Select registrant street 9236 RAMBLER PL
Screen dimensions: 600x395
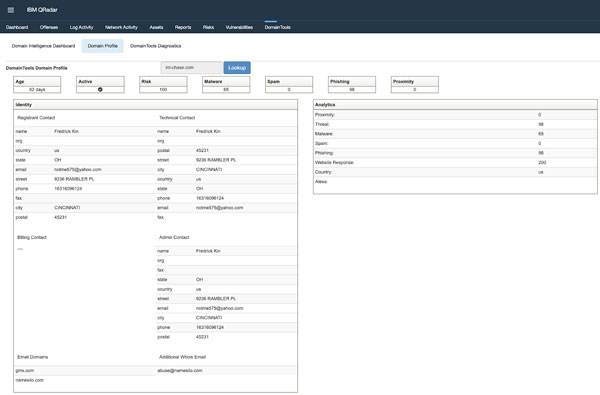(74, 179)
